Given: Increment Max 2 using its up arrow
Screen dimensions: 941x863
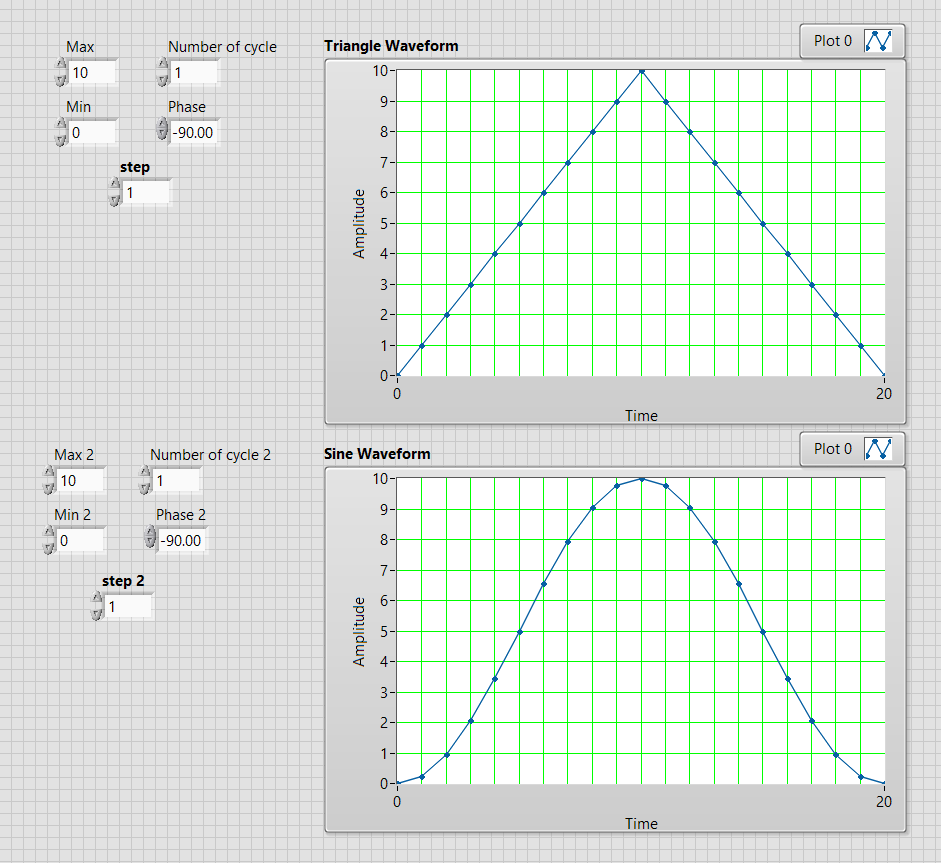Looking at the screenshot, I should tap(49, 472).
